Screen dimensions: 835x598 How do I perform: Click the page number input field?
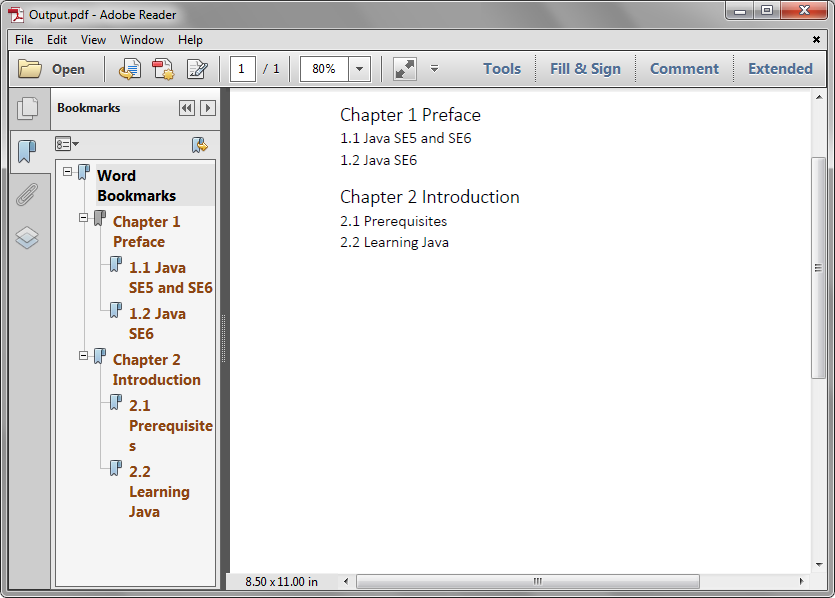(242, 69)
